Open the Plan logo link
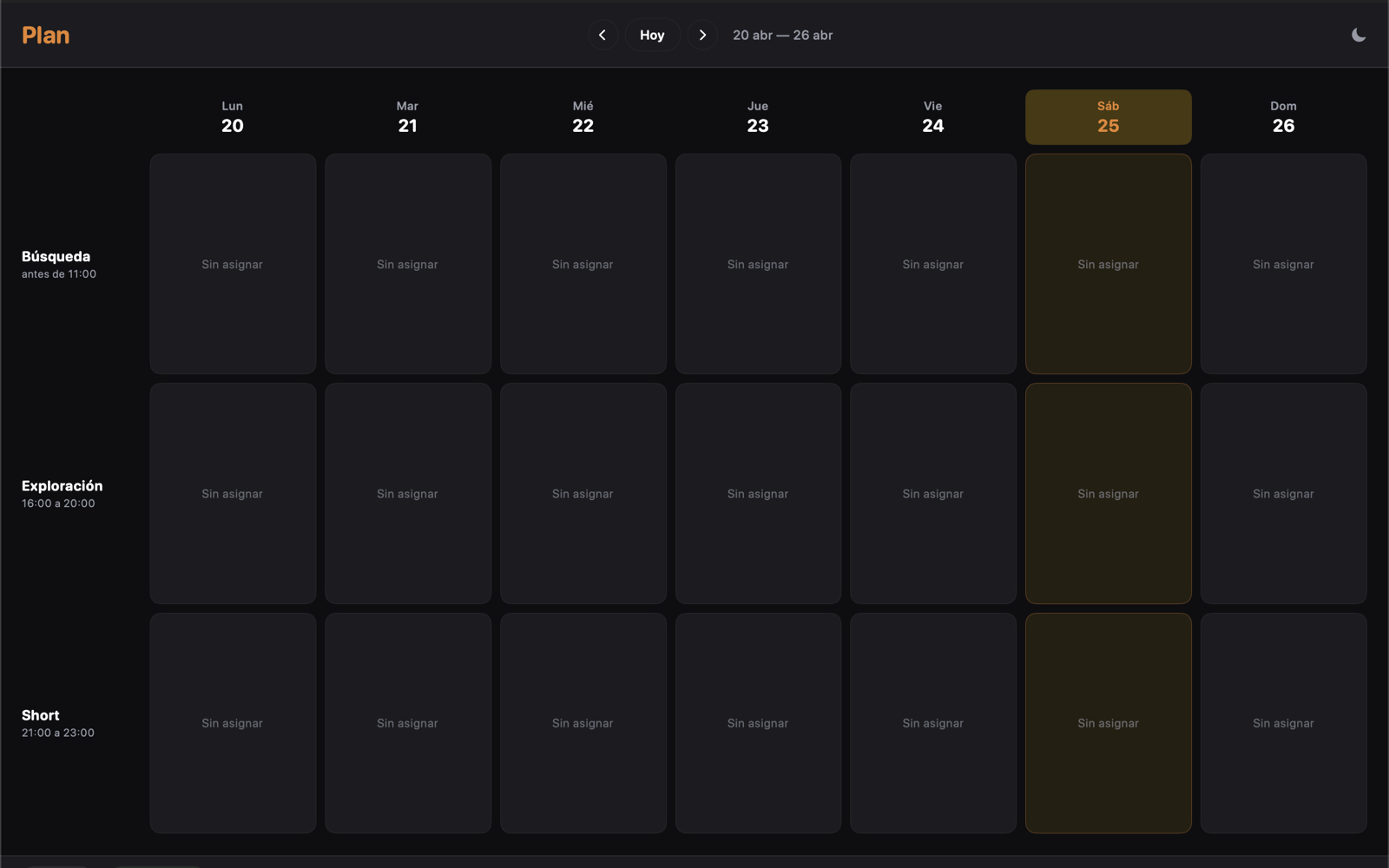 [x=46, y=36]
